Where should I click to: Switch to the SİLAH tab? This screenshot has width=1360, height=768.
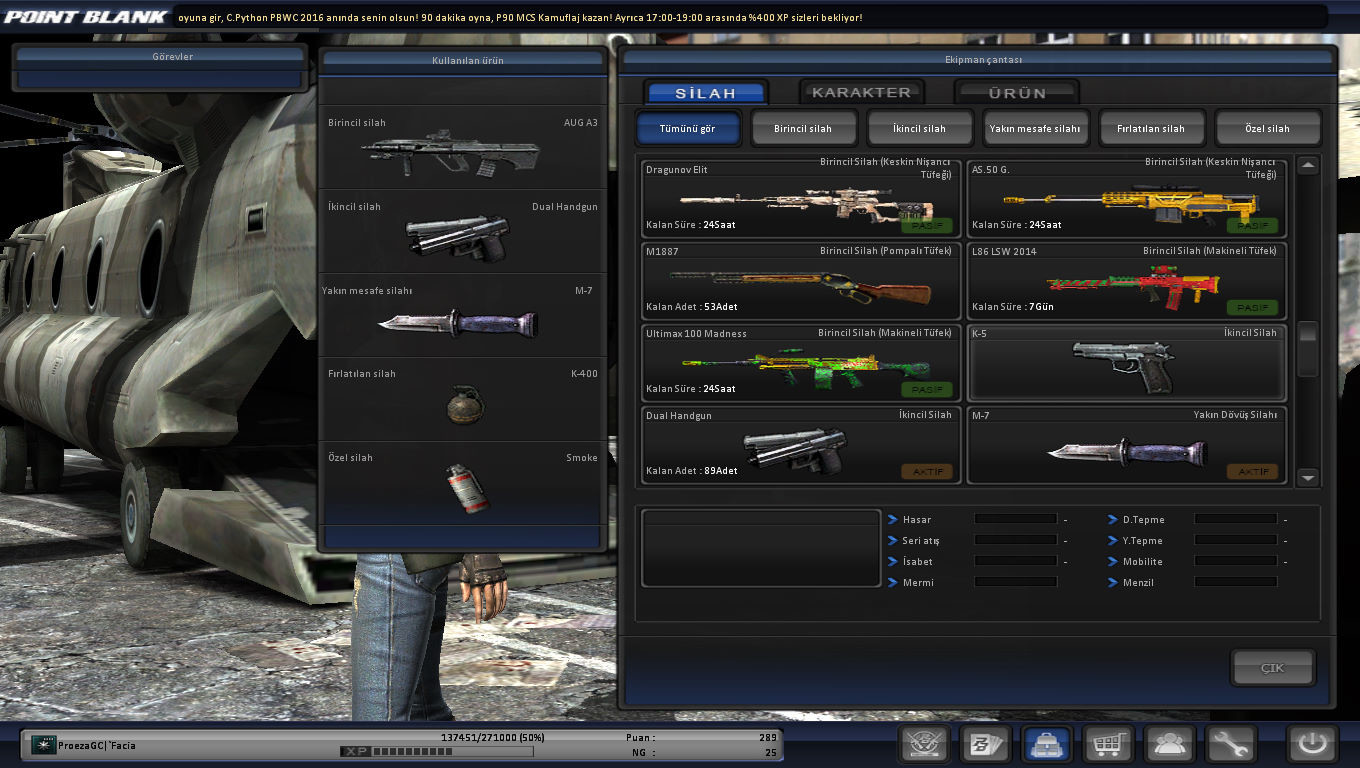click(706, 93)
